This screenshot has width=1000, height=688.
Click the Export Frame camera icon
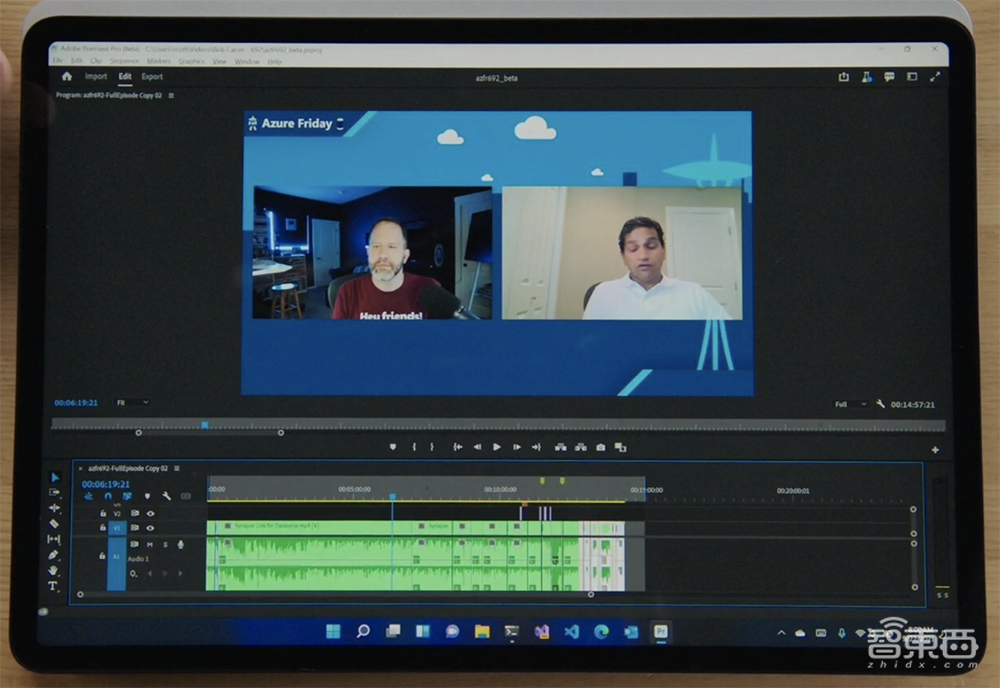pyautogui.click(x=600, y=447)
